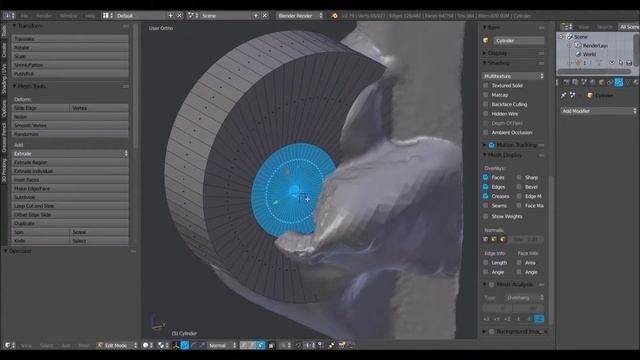Toggle the 3D manipulator axes icon
Screen dimensions: 640x360
click(x=176, y=345)
